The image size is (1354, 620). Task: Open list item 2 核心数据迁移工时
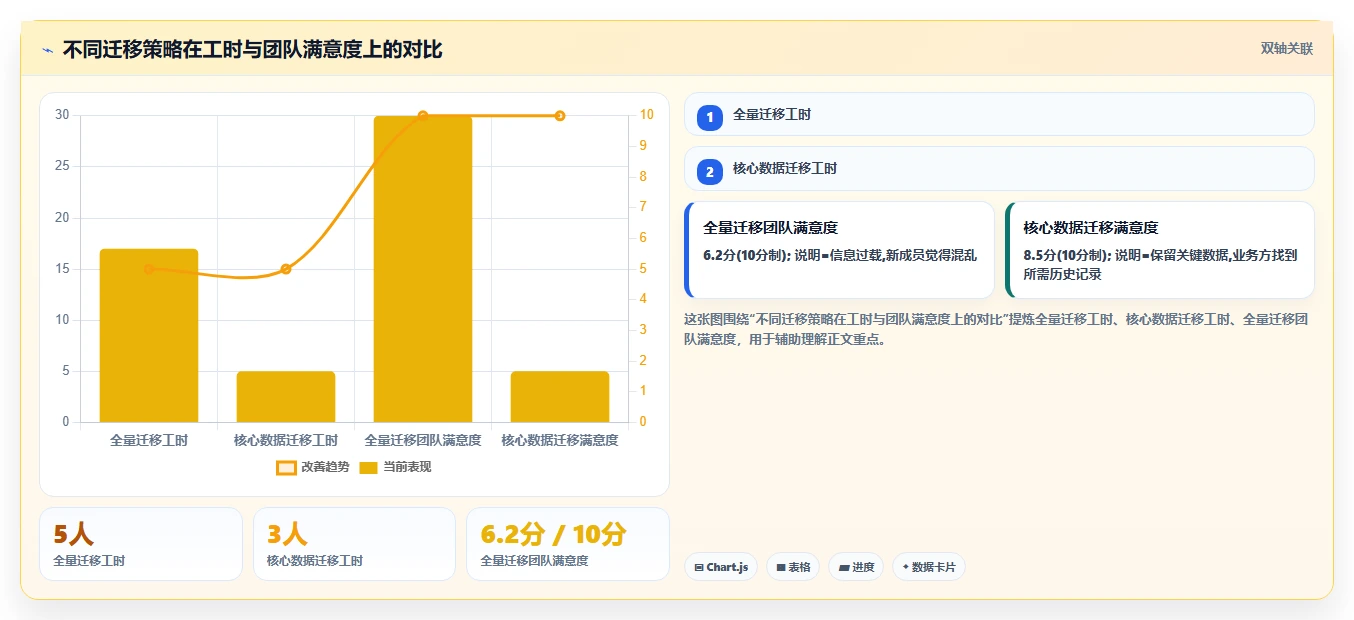click(x=999, y=168)
